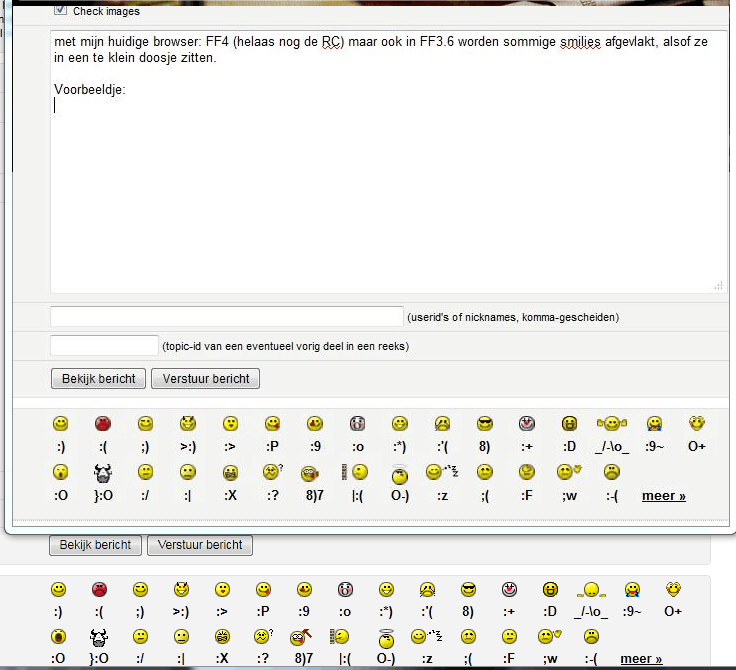Click the :| code text on the background page

[181, 659]
